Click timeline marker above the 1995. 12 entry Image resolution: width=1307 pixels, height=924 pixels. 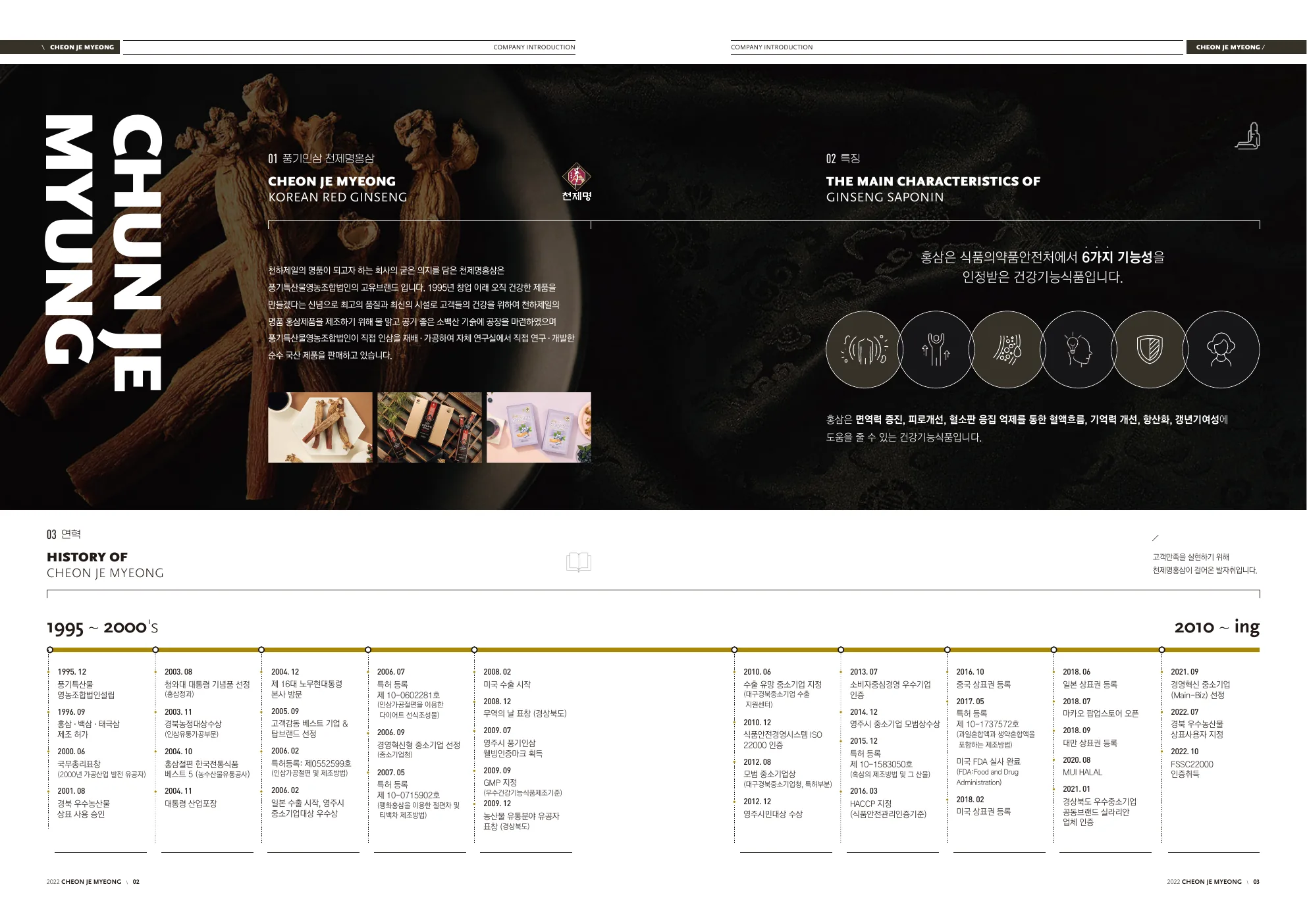(x=50, y=650)
